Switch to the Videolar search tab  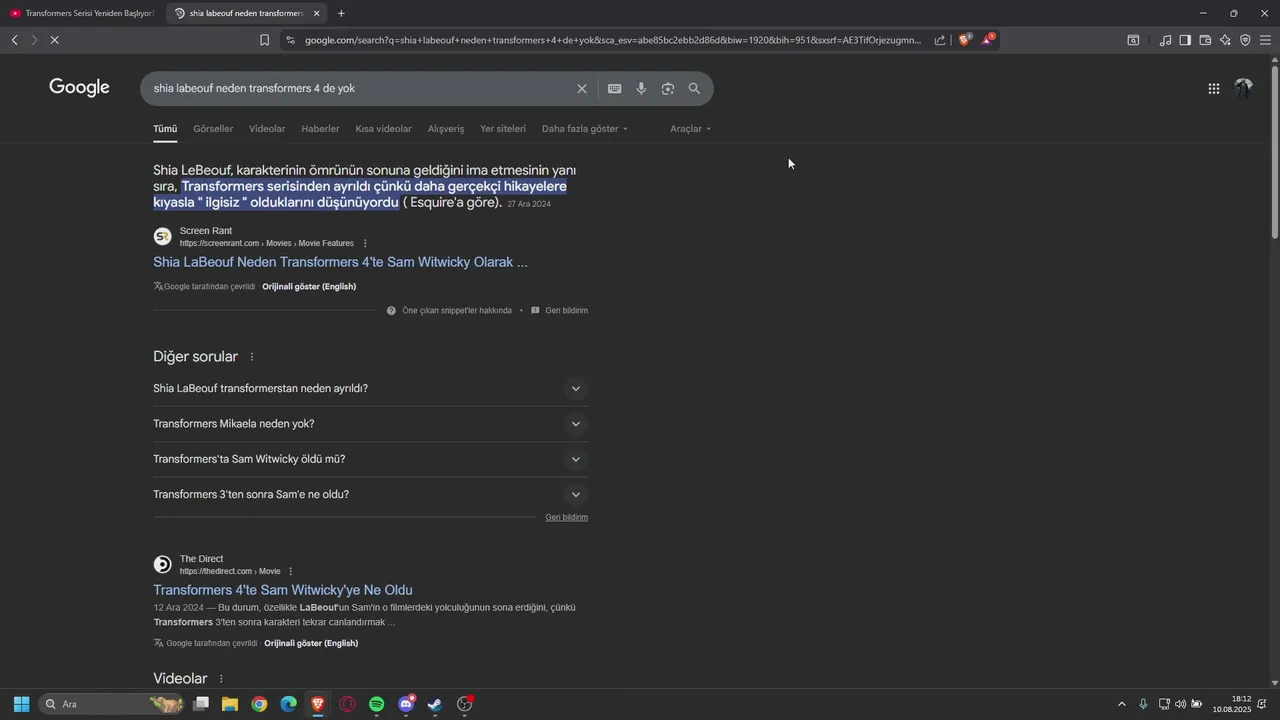267,129
